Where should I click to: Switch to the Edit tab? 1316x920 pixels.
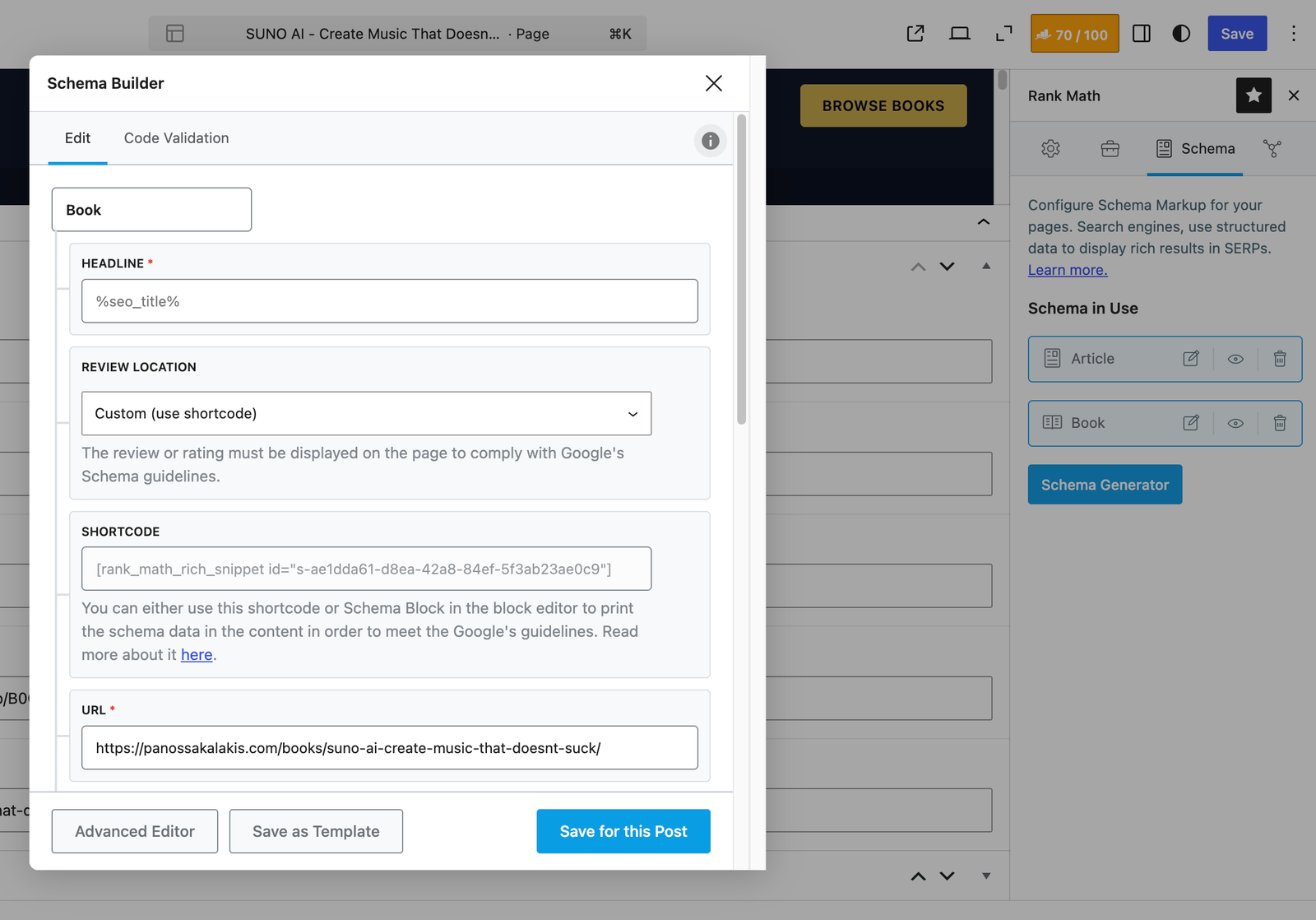tap(77, 138)
